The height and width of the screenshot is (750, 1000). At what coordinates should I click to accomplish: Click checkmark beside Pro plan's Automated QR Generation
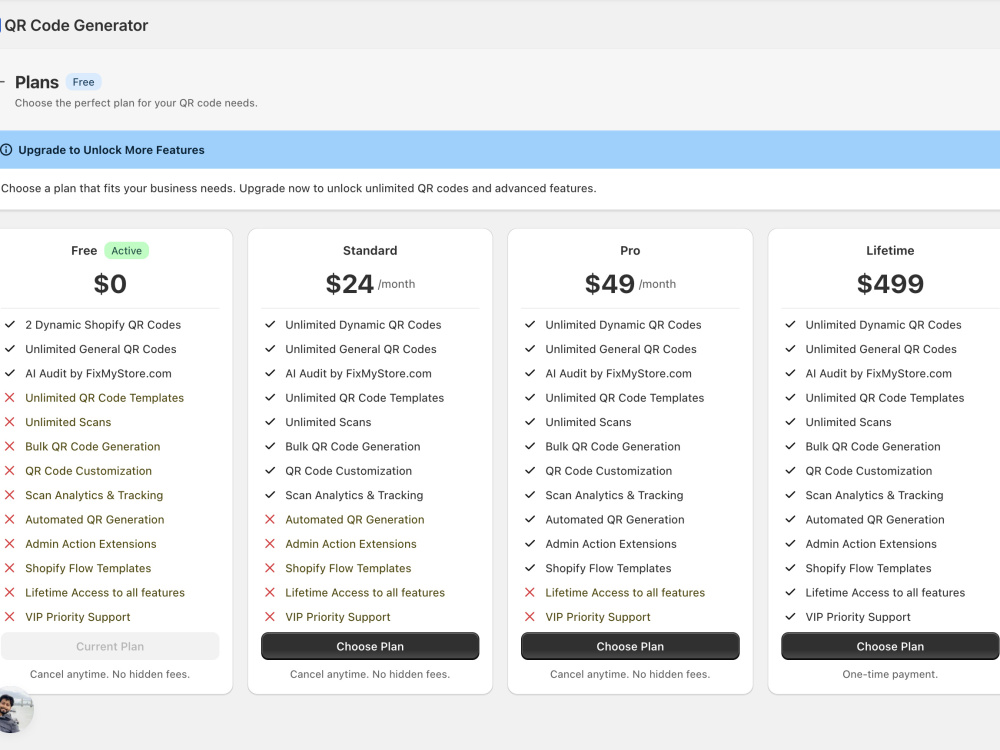pos(530,519)
